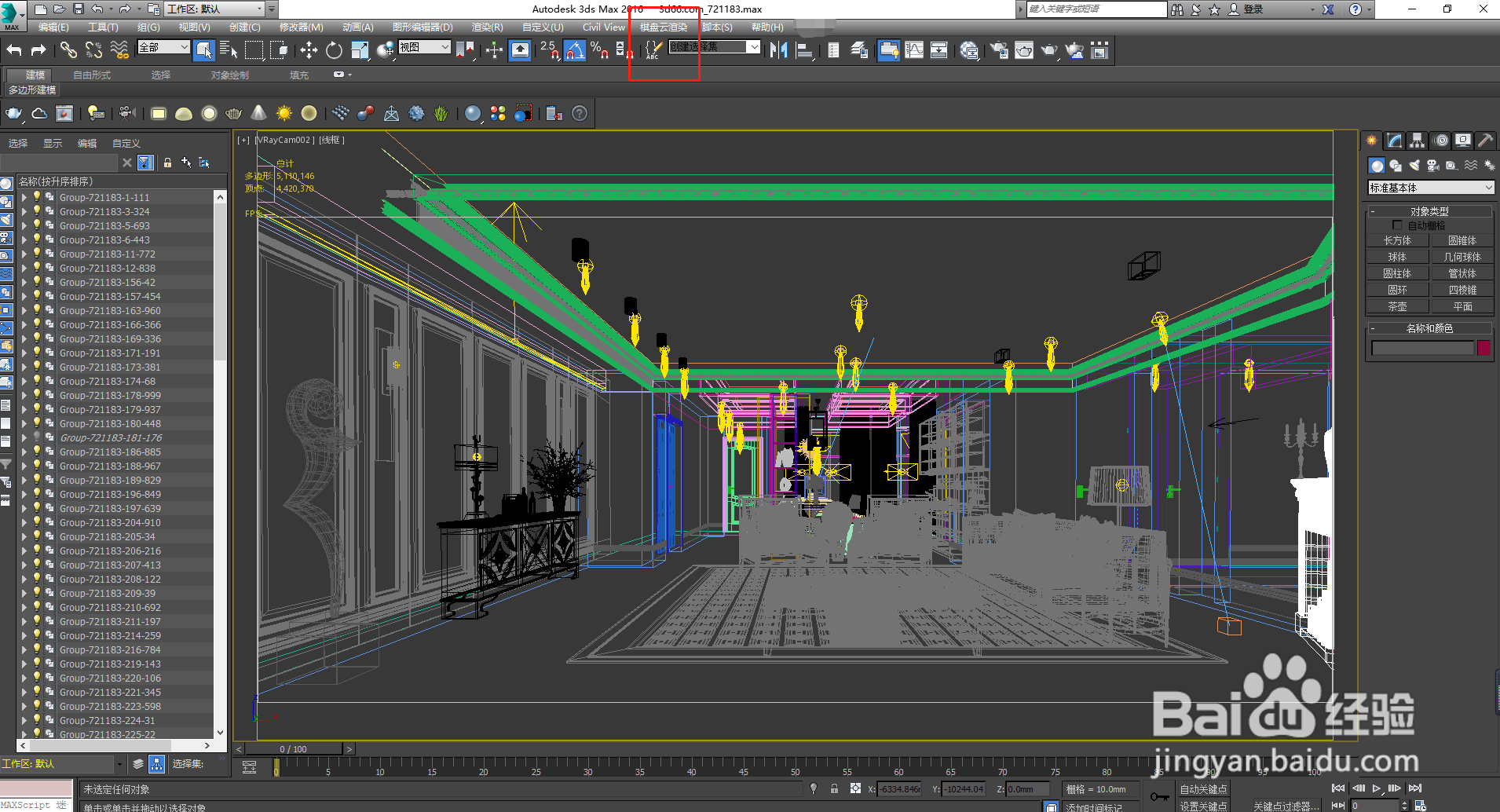Click the teapot icon in modeling ribbon bar
1500x812 pixels.
(14, 114)
